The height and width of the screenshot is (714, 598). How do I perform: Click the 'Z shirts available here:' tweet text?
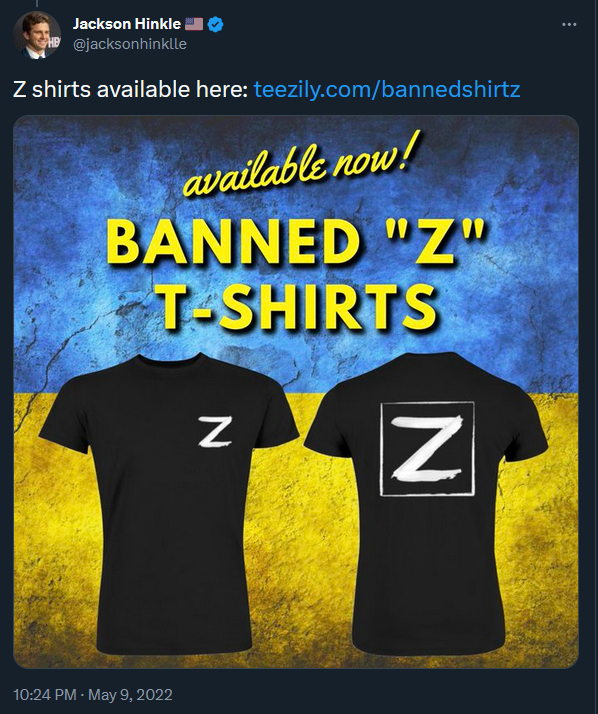click(131, 89)
